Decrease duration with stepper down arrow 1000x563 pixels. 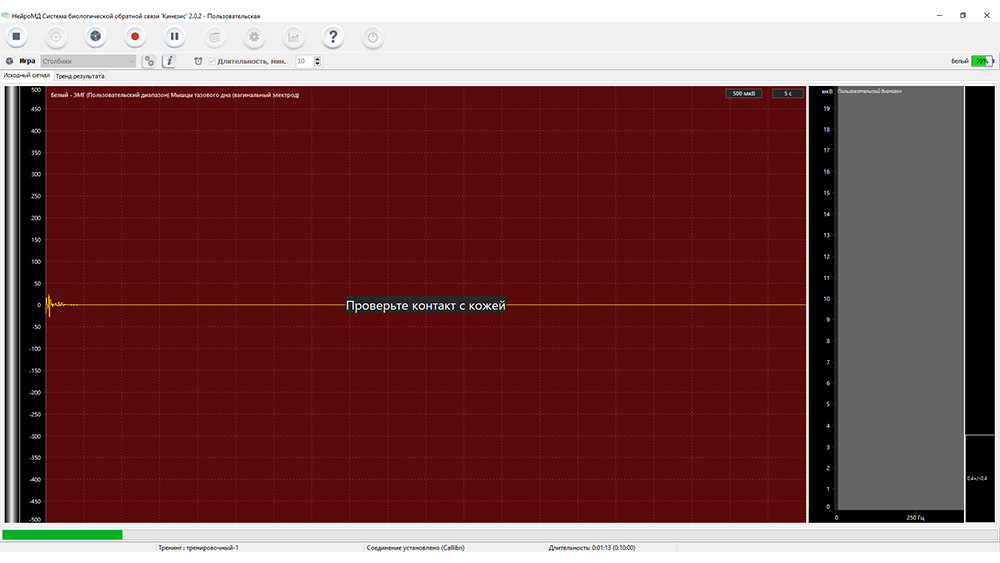[x=318, y=64]
